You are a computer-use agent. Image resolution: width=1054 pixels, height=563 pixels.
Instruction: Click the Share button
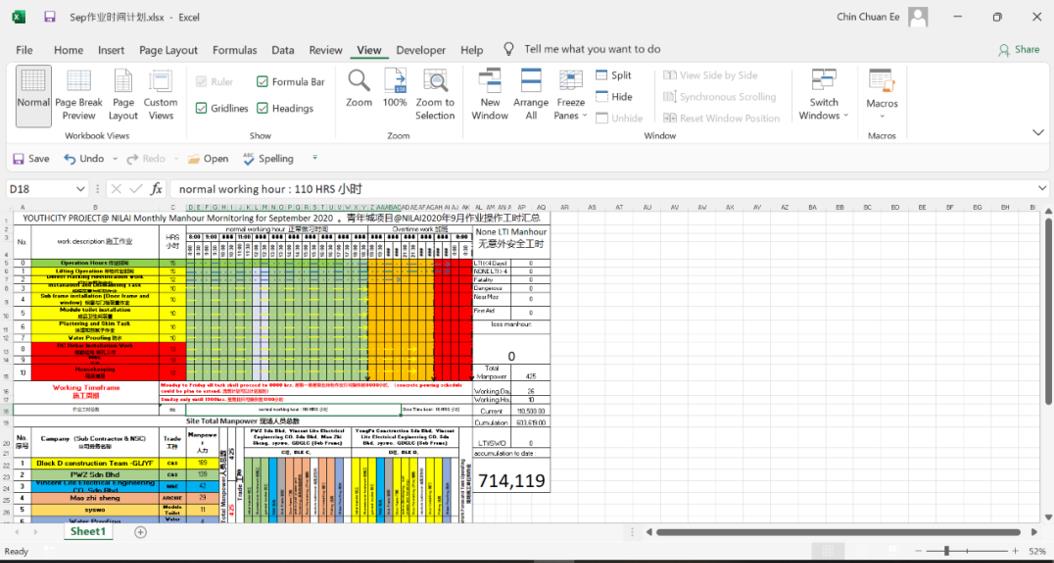(x=1019, y=50)
